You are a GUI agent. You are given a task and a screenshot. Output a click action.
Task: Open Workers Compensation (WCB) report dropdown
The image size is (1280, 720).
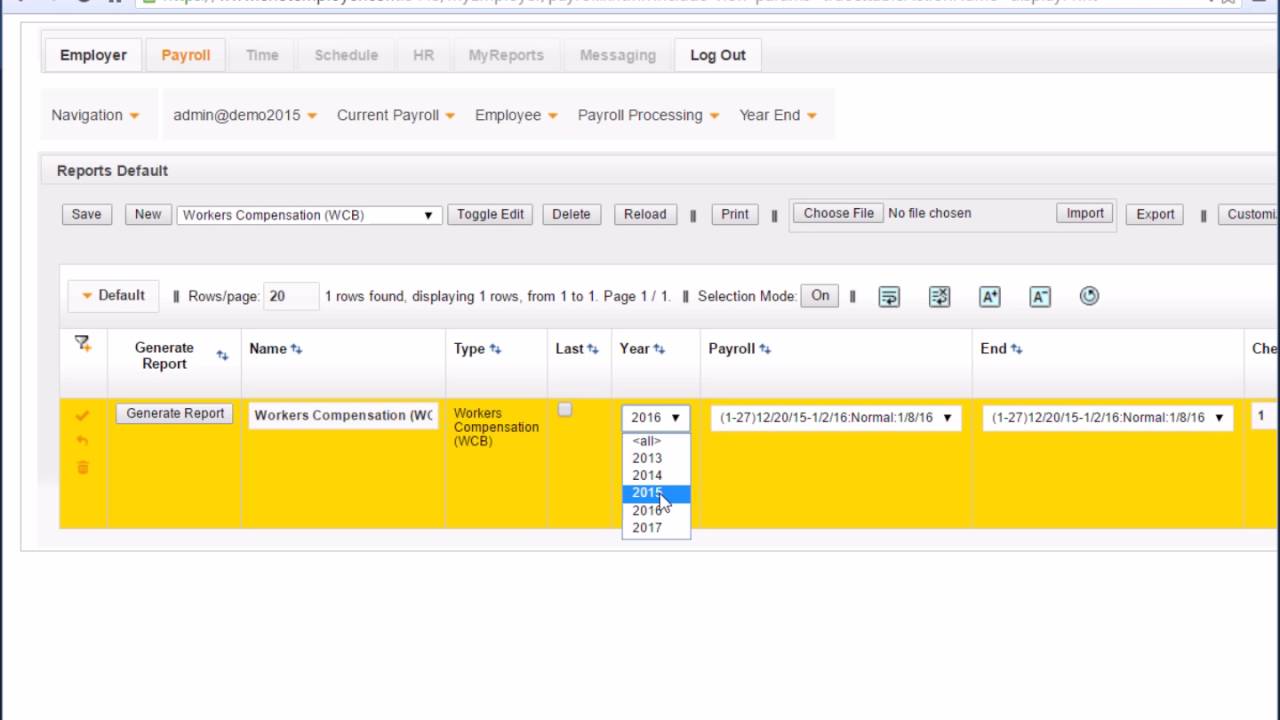point(309,215)
